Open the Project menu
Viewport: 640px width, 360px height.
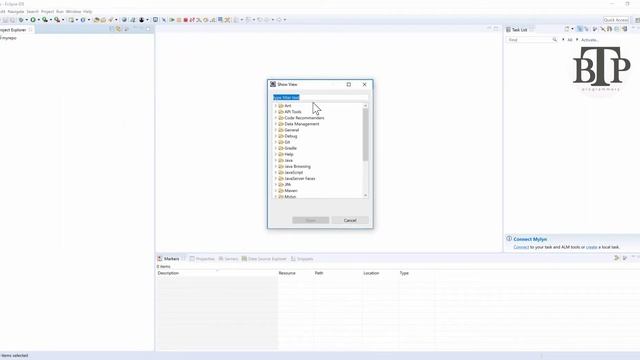click(47, 12)
